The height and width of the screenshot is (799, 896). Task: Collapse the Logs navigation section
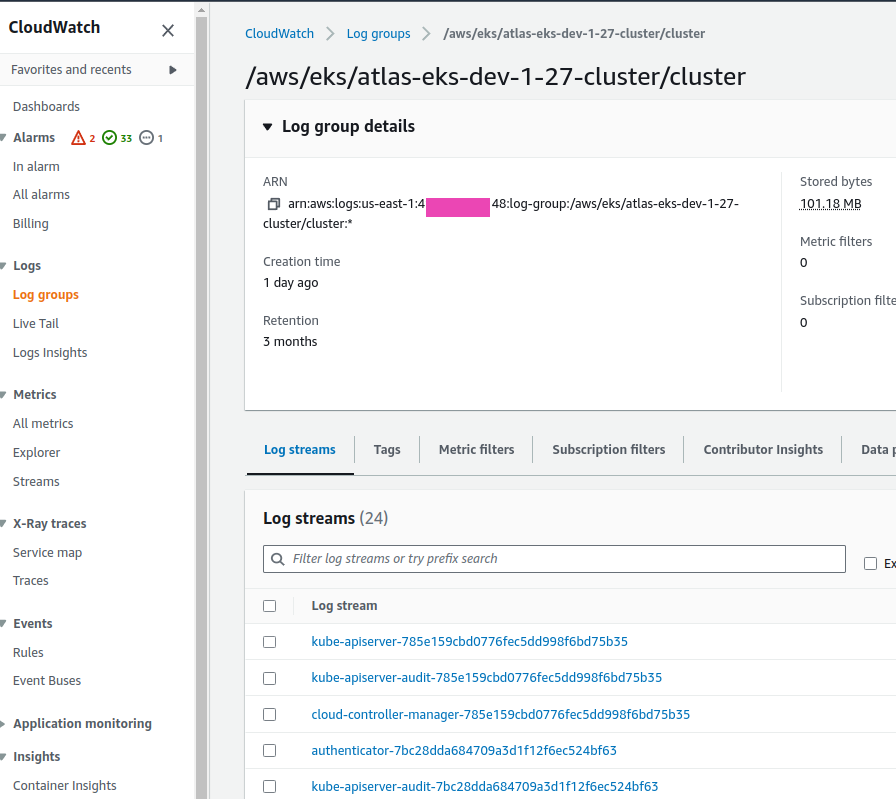tap(3, 266)
